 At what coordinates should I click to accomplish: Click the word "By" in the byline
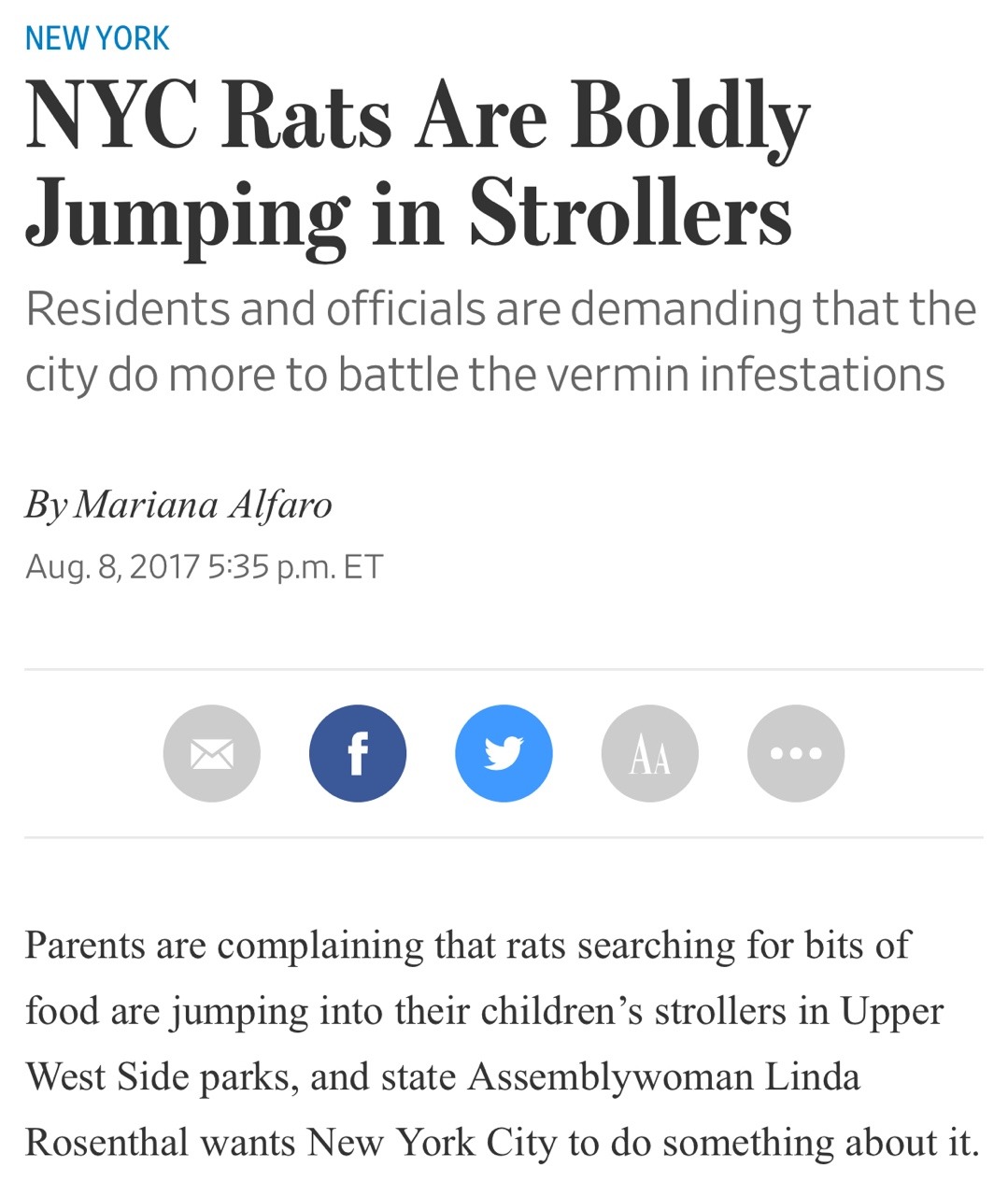(x=46, y=505)
